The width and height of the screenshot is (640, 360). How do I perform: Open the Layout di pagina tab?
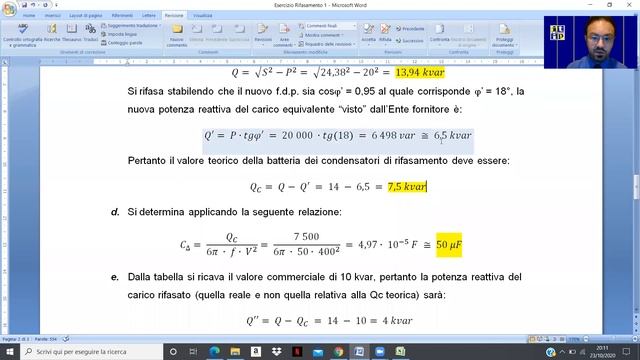[x=85, y=16]
